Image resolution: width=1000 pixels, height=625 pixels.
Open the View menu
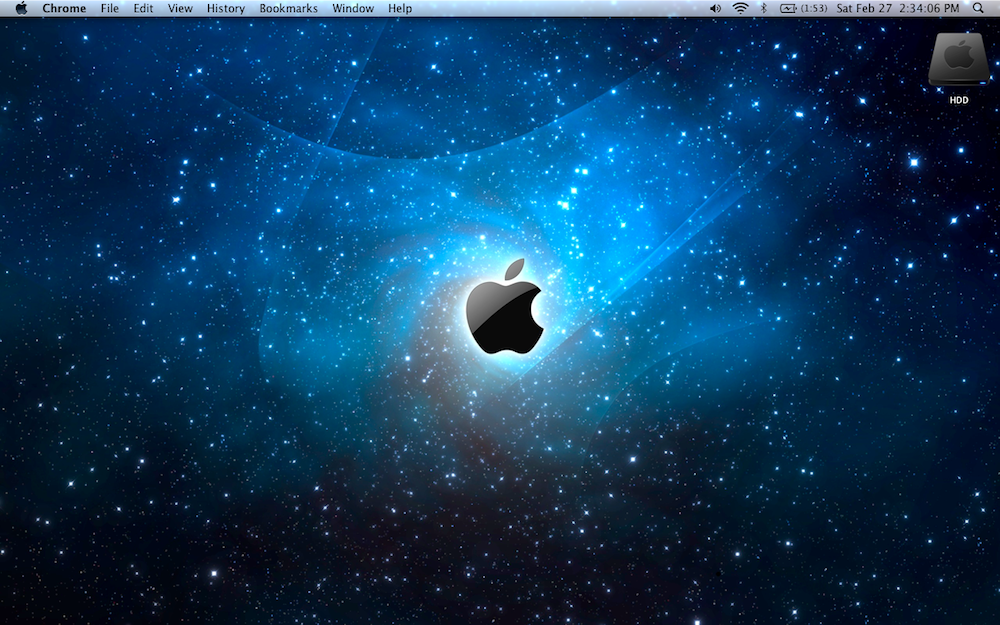[x=180, y=8]
